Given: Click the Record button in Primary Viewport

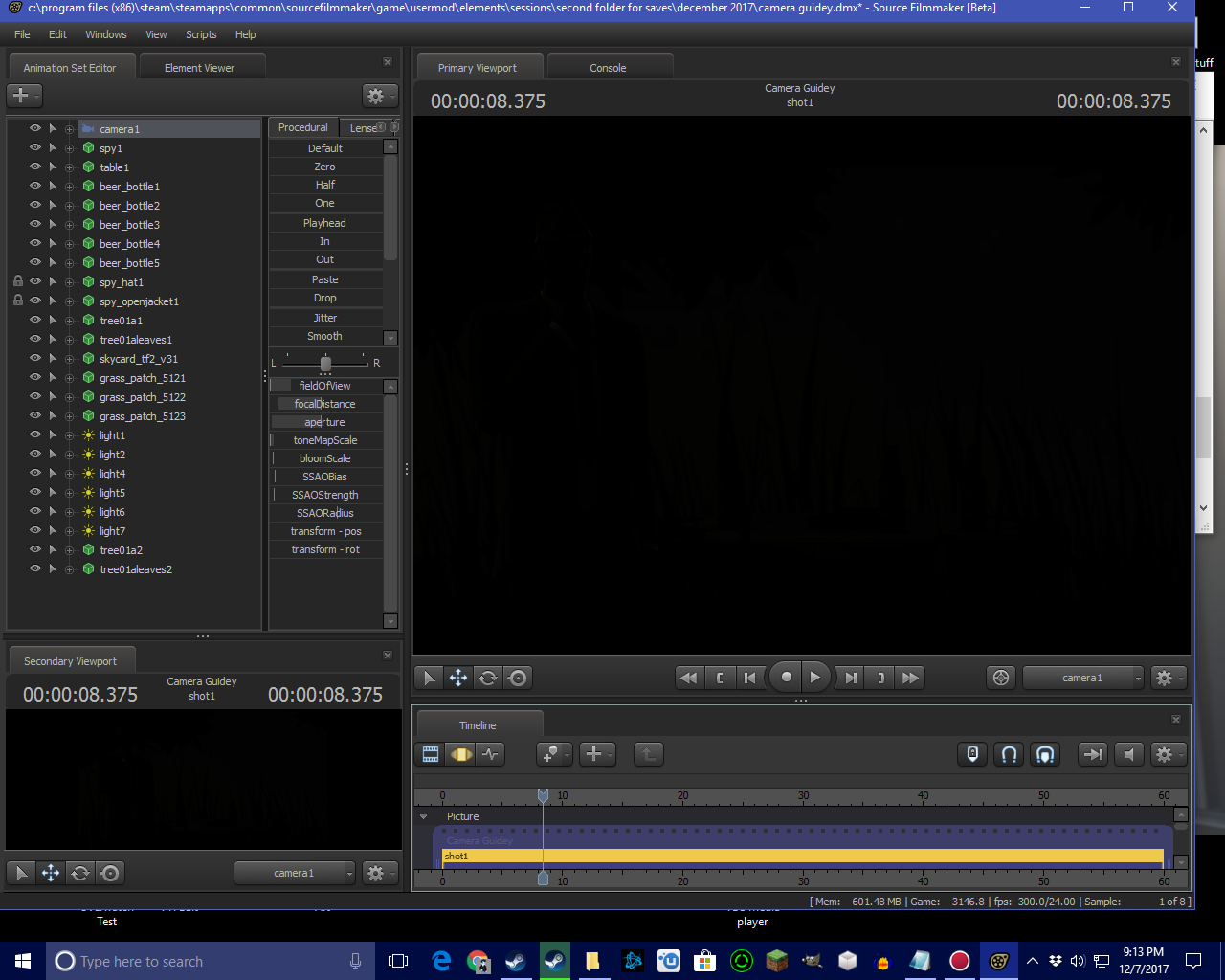Looking at the screenshot, I should [x=787, y=678].
